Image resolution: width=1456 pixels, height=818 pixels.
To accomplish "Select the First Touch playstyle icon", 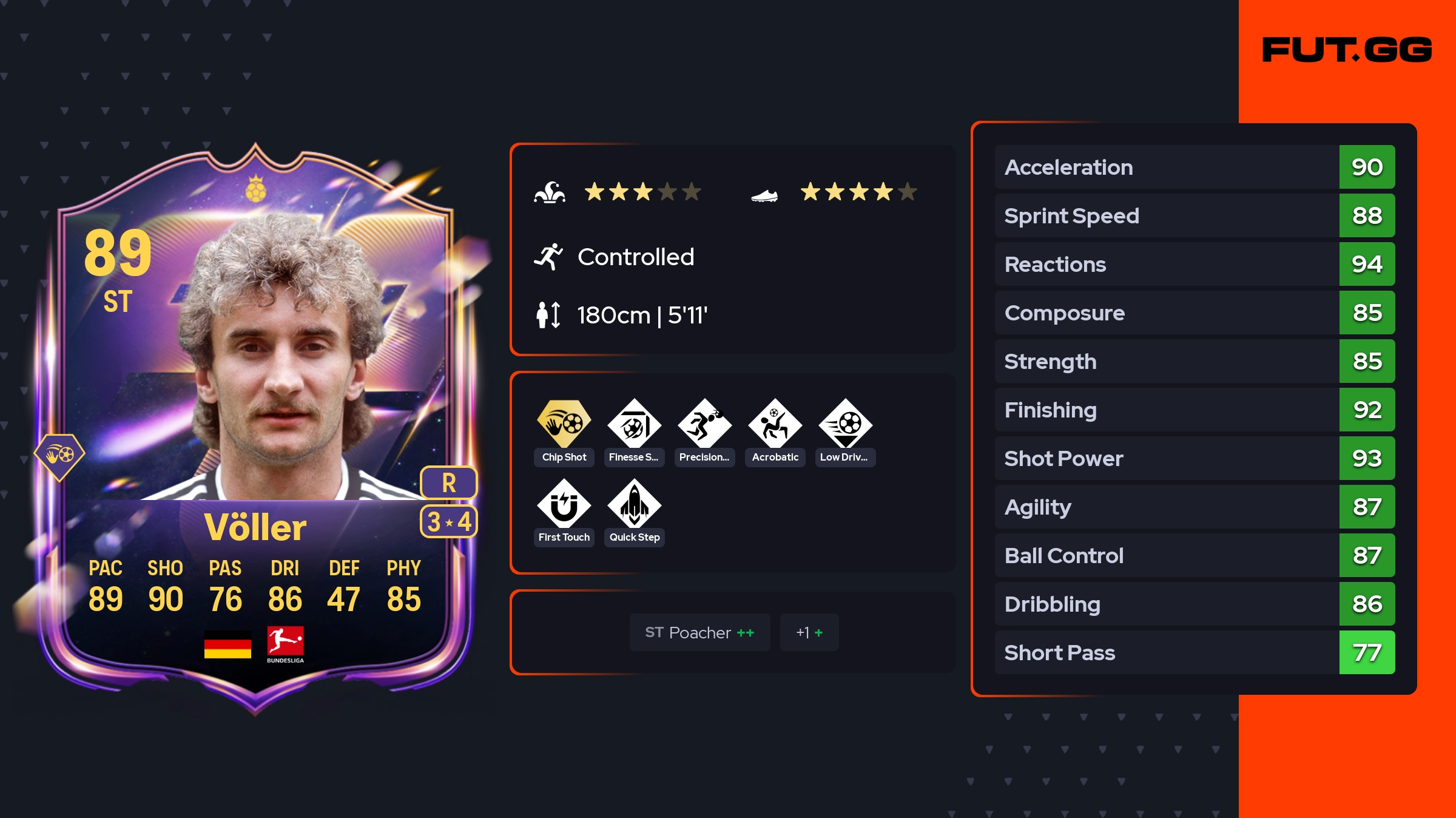I will [x=564, y=504].
